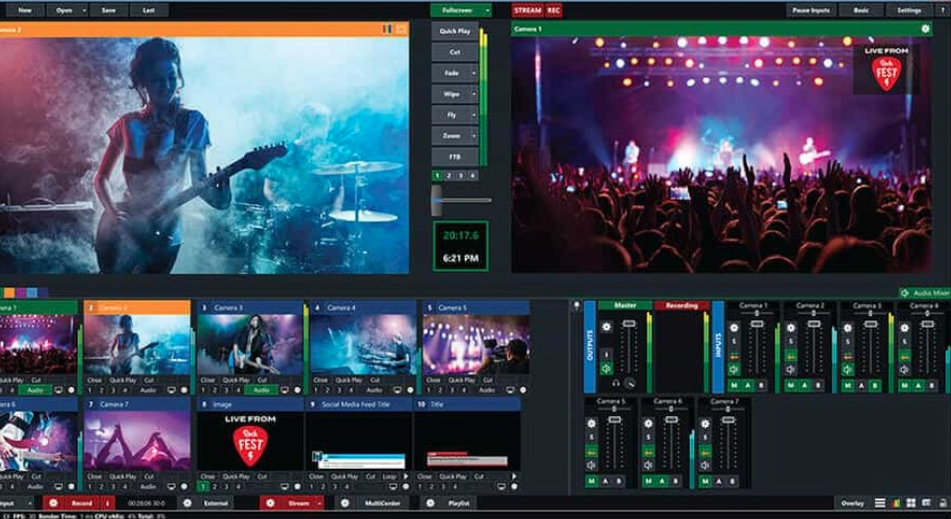Open Camera 1 audio channel settings gear

[733, 326]
